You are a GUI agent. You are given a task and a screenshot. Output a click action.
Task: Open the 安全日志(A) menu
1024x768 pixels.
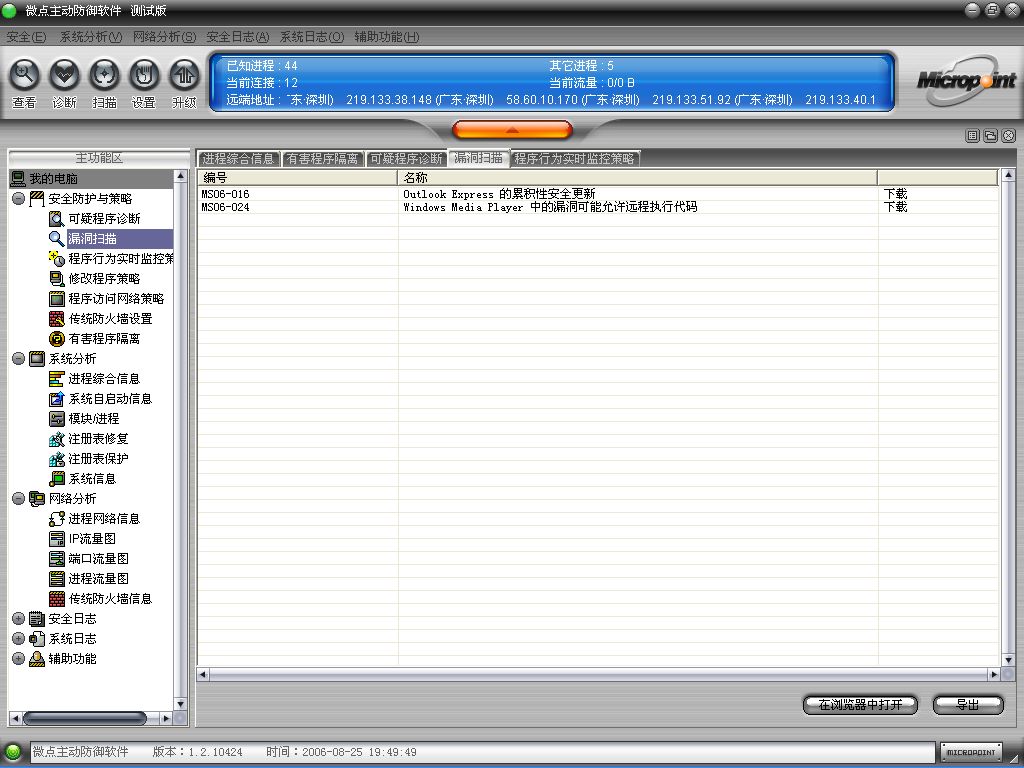[238, 37]
